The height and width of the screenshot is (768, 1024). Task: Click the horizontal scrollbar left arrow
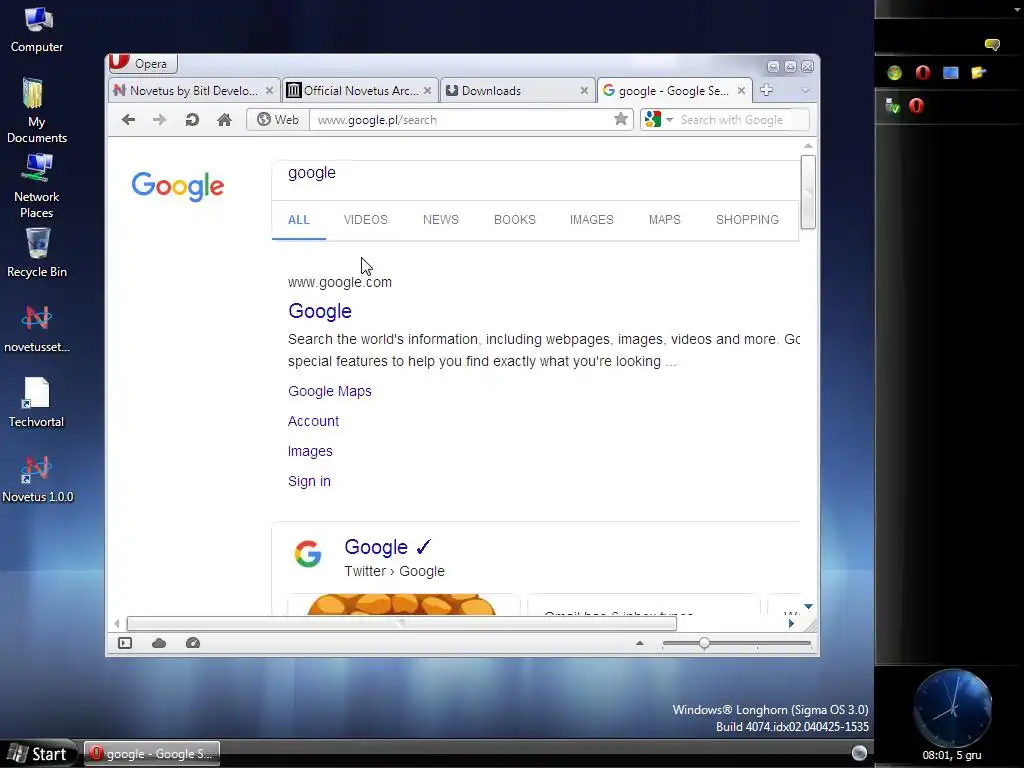[x=117, y=623]
